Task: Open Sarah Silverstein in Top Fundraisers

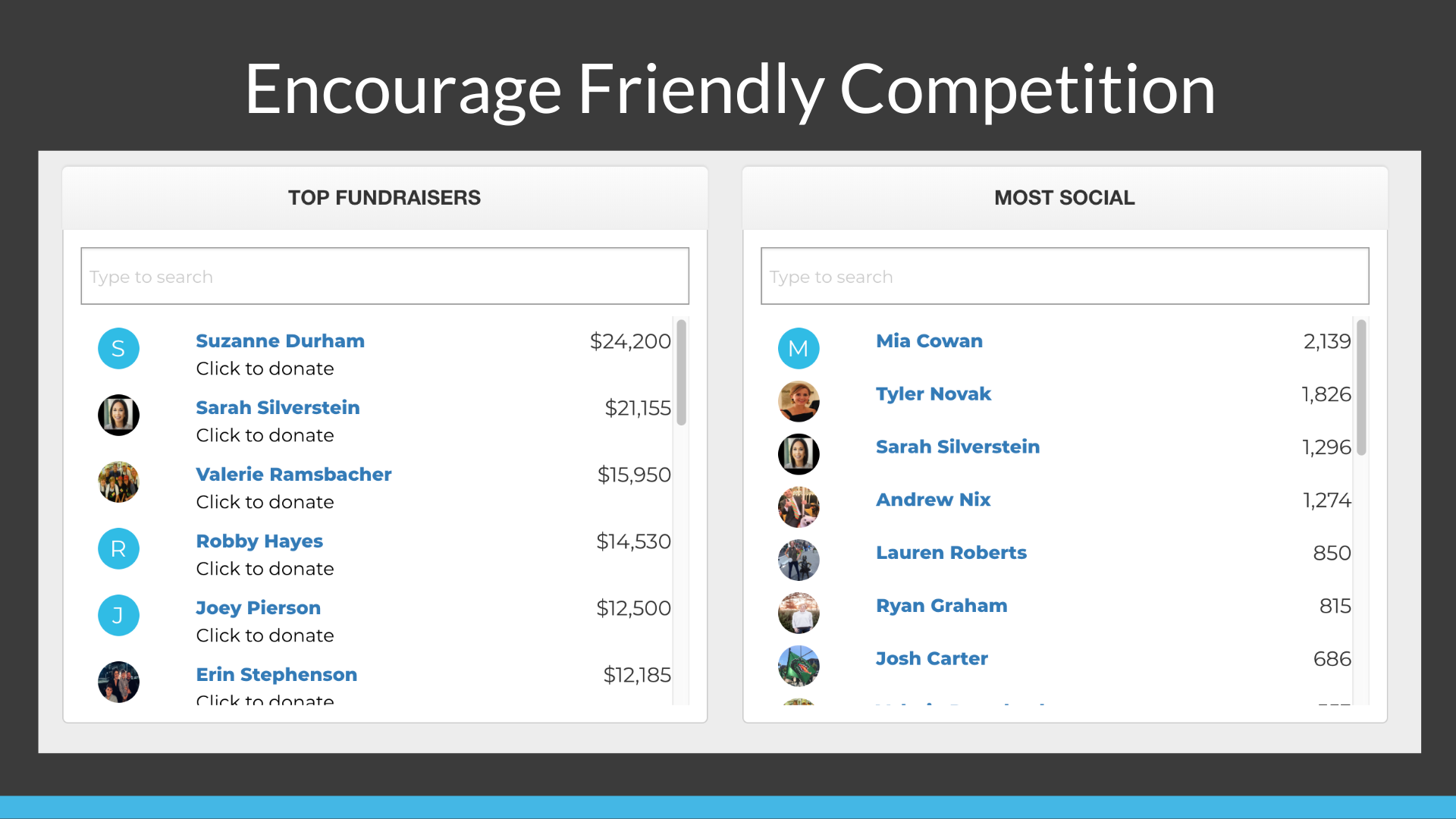Action: click(x=278, y=408)
